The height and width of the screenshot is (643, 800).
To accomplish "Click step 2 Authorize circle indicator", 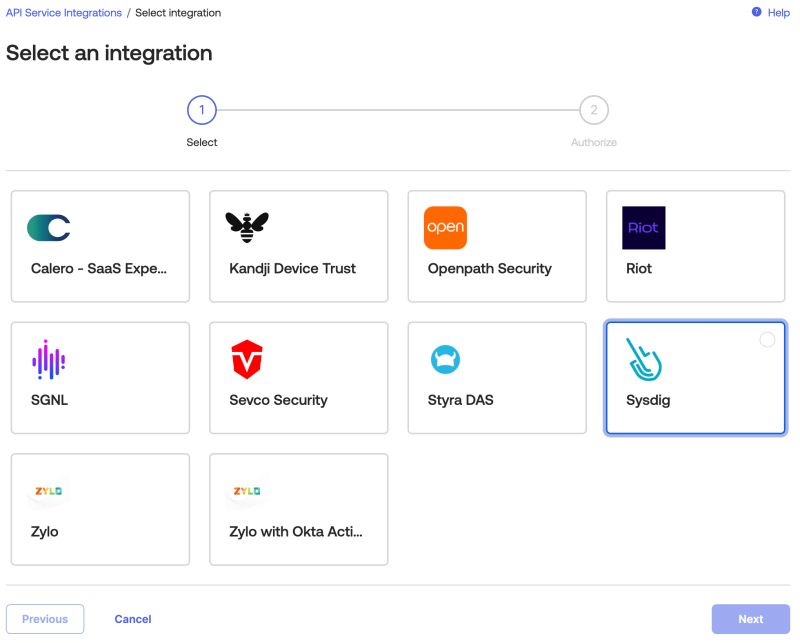I will pos(593,112).
